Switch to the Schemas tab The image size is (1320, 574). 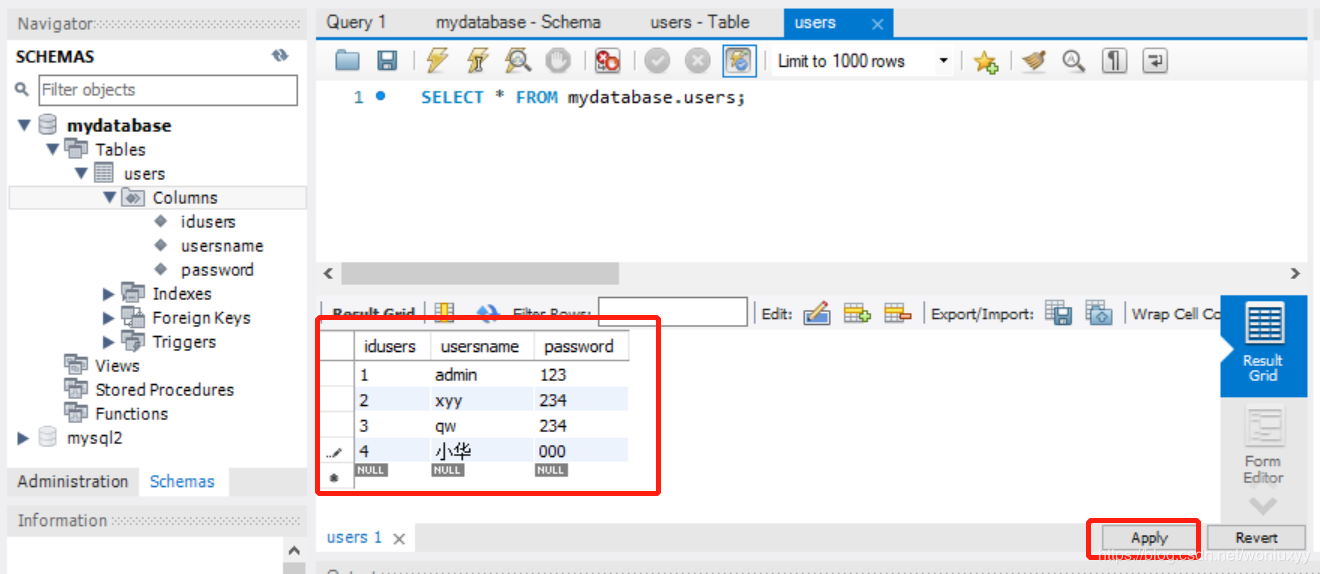[182, 481]
